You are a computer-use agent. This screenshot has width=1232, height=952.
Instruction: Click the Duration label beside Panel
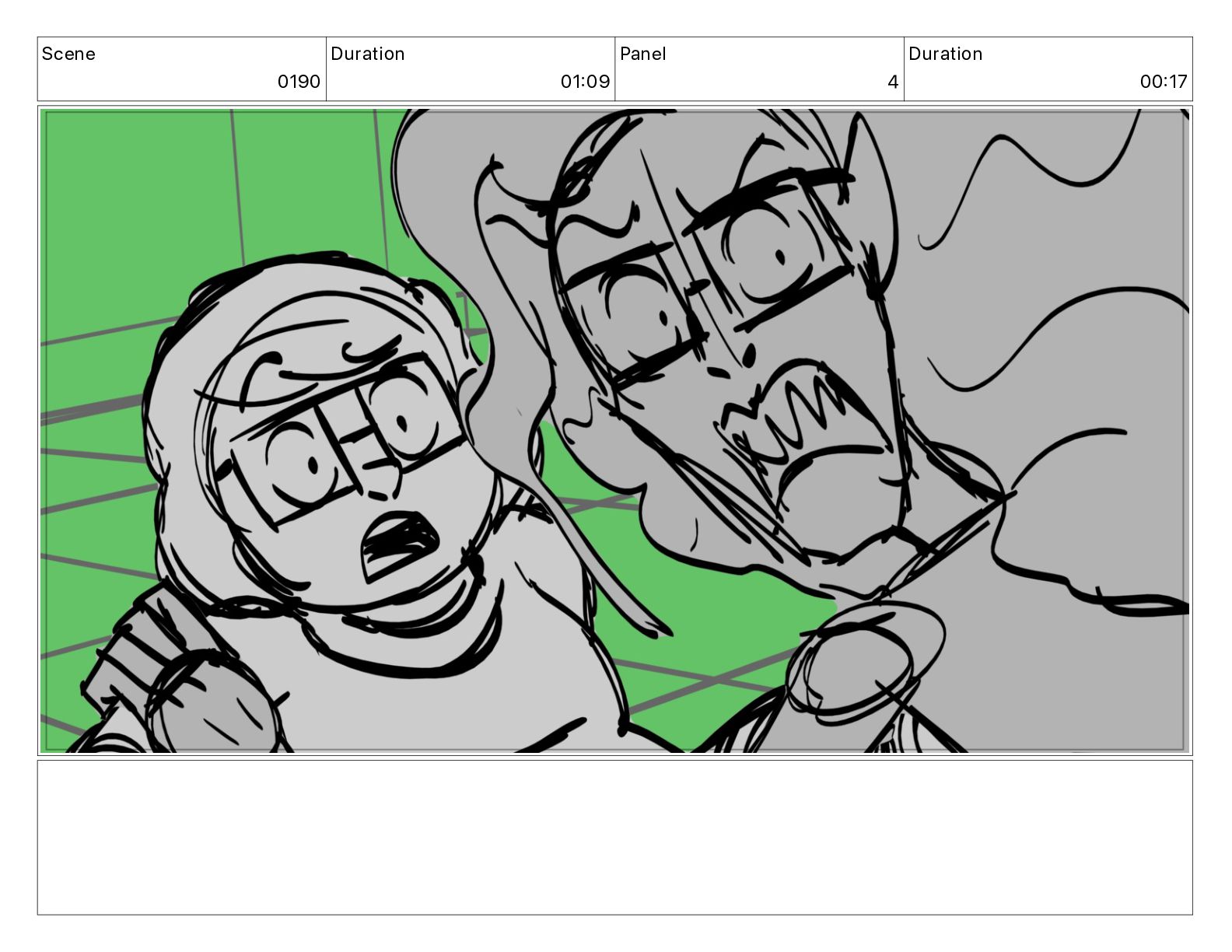coord(945,54)
